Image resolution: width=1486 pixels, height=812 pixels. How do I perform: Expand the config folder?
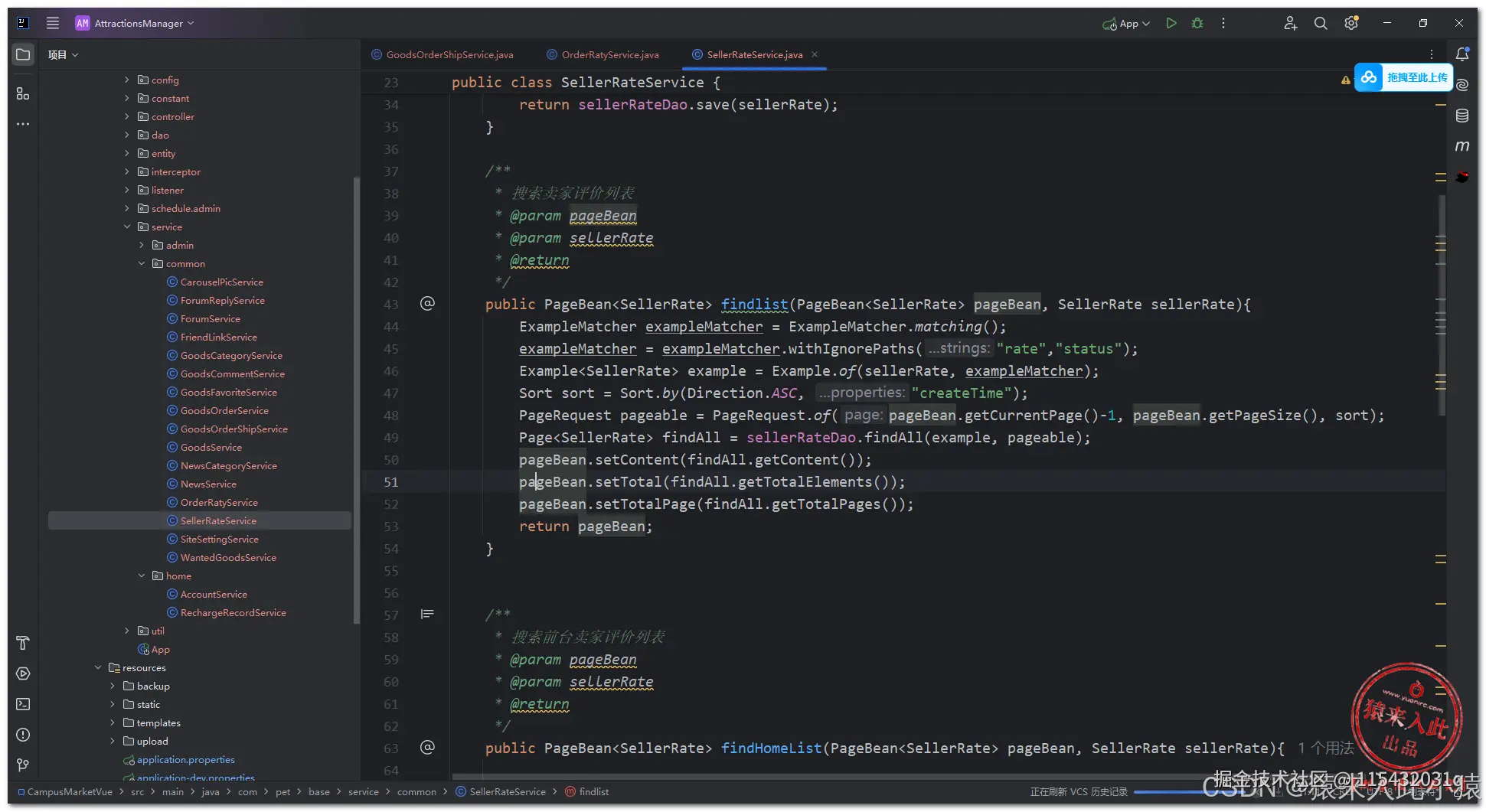tap(127, 80)
